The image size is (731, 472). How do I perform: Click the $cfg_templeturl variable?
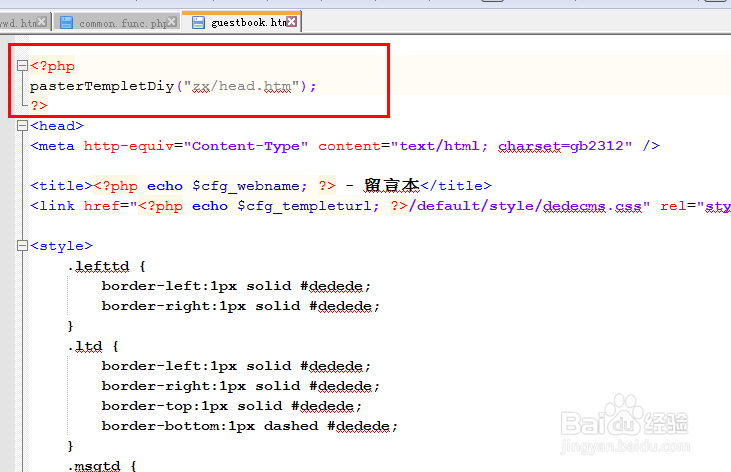click(304, 206)
